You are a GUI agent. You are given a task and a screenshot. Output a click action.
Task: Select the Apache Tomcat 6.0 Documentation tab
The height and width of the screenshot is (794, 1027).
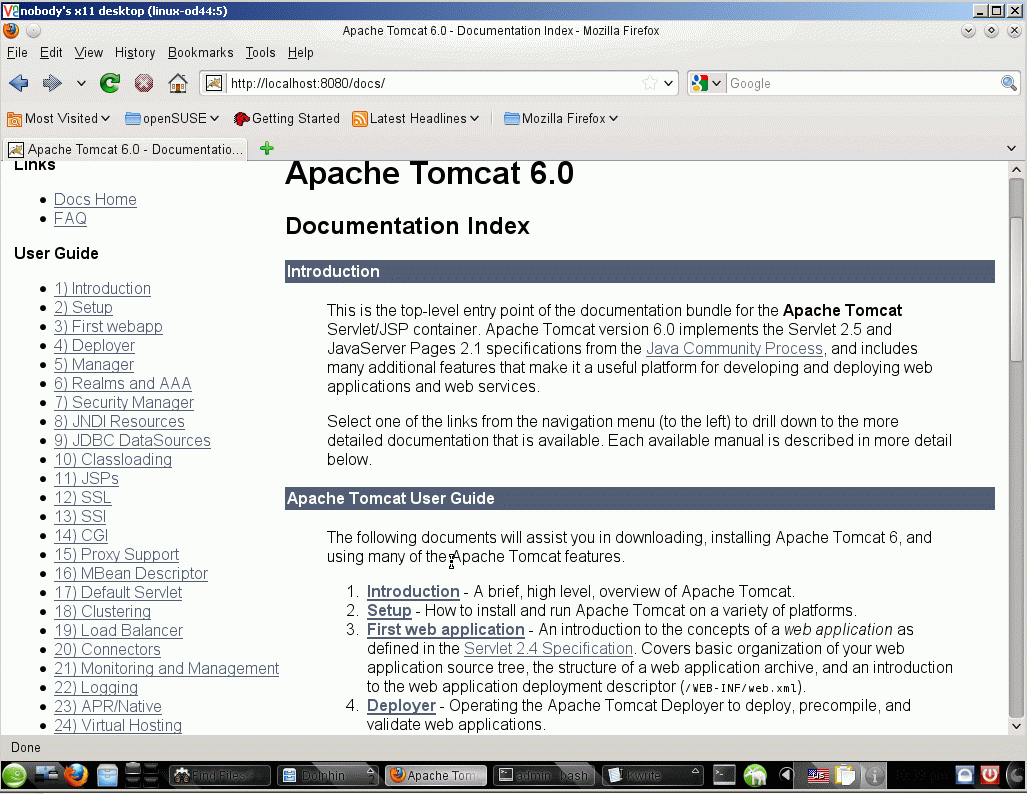tap(125, 149)
